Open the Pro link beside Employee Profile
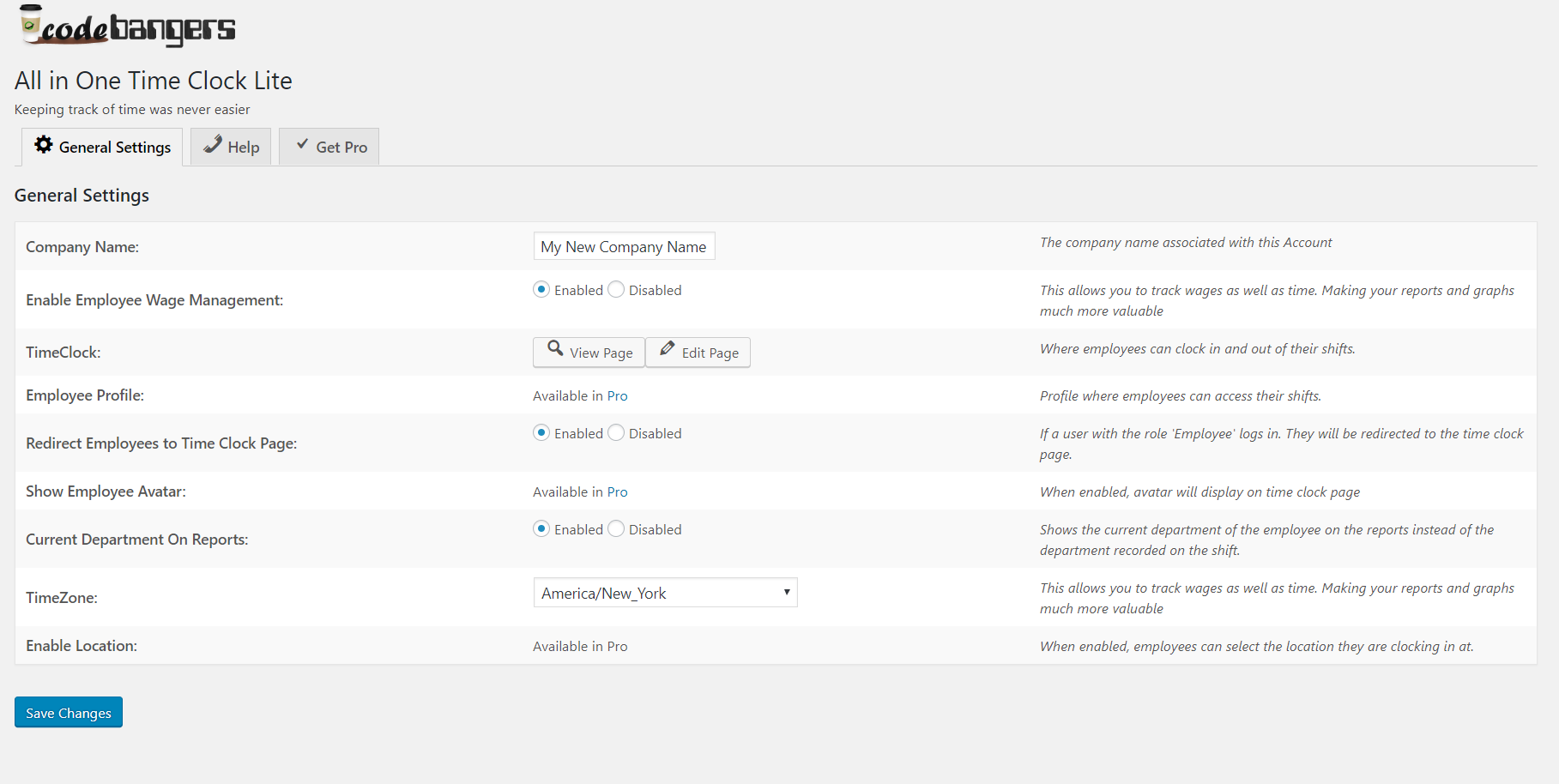Image resolution: width=1559 pixels, height=784 pixels. point(617,395)
